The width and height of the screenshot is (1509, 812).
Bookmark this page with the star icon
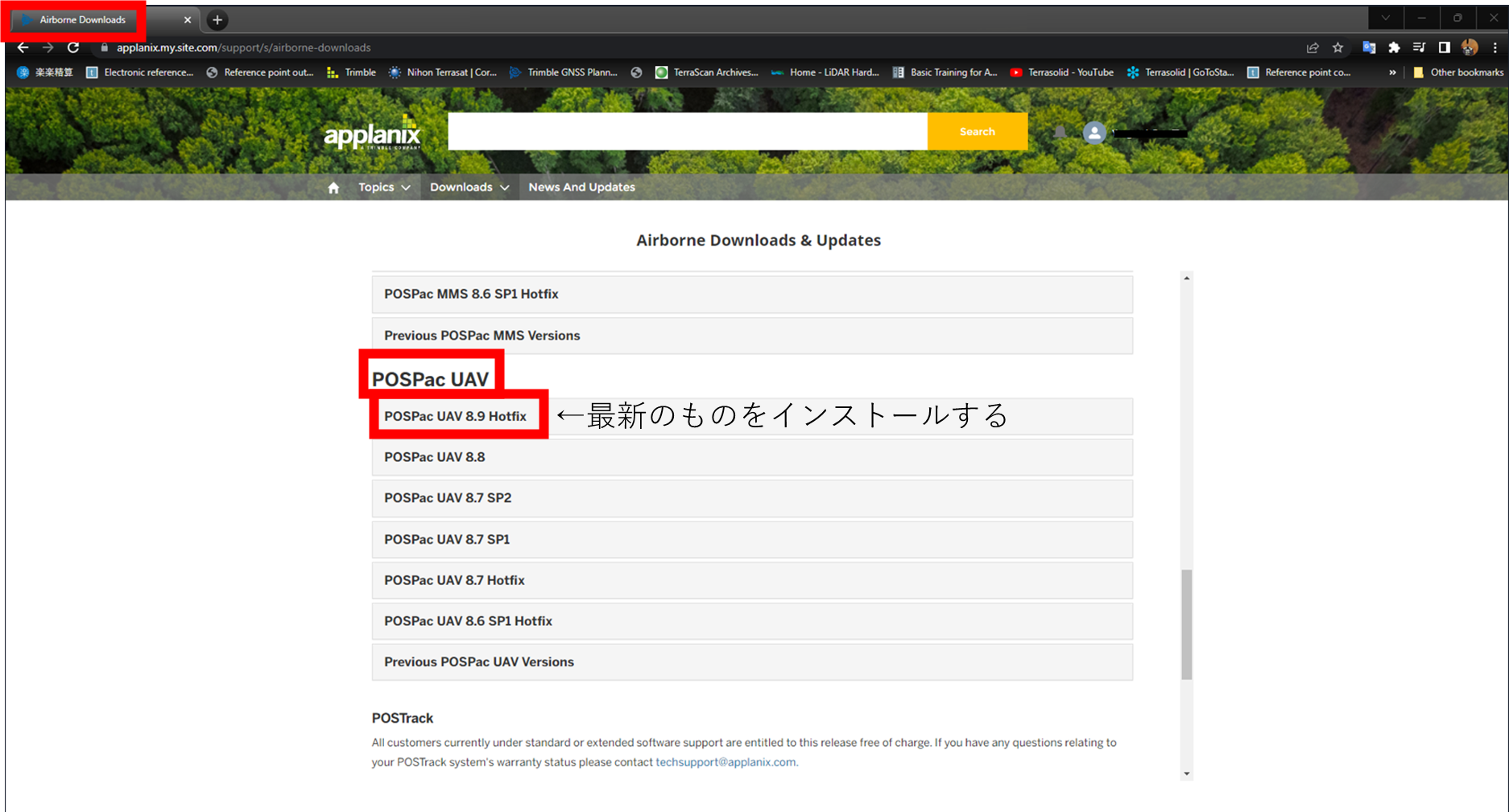[1337, 47]
